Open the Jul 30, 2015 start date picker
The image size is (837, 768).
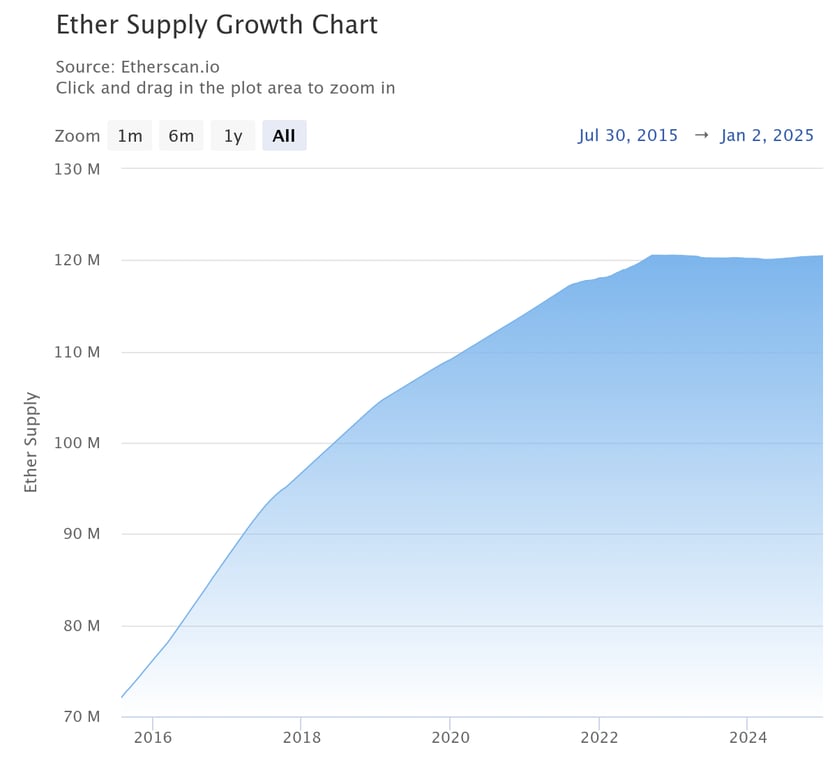628,135
